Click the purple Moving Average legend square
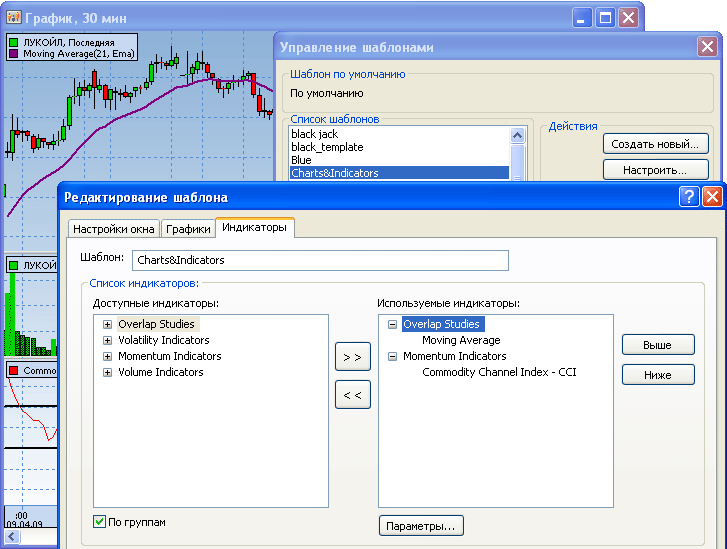The height and width of the screenshot is (549, 727). [14, 55]
